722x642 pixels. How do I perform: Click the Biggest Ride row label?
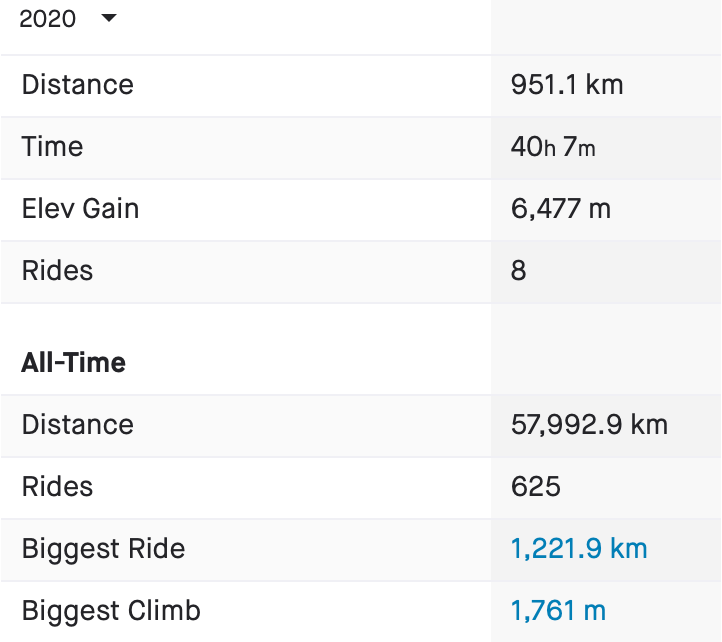(103, 549)
